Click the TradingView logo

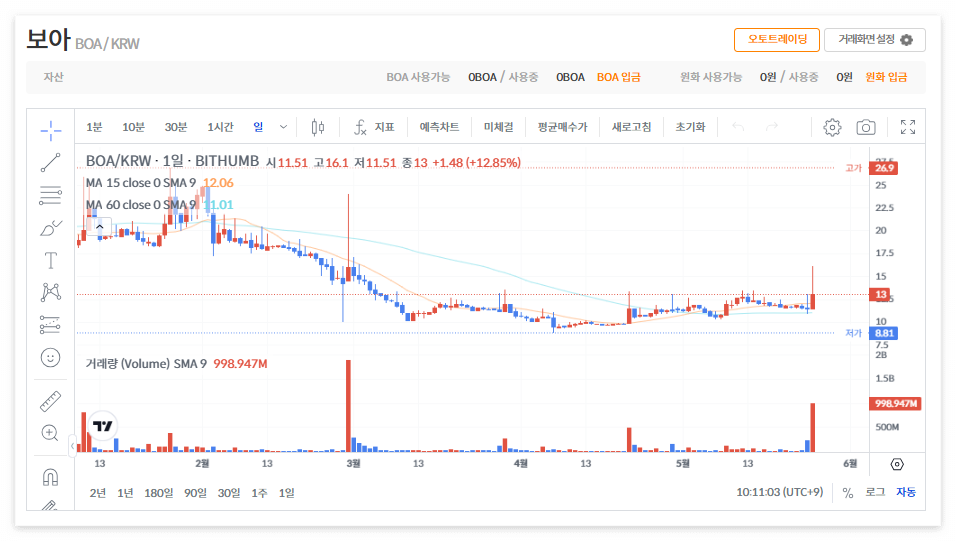click(103, 426)
